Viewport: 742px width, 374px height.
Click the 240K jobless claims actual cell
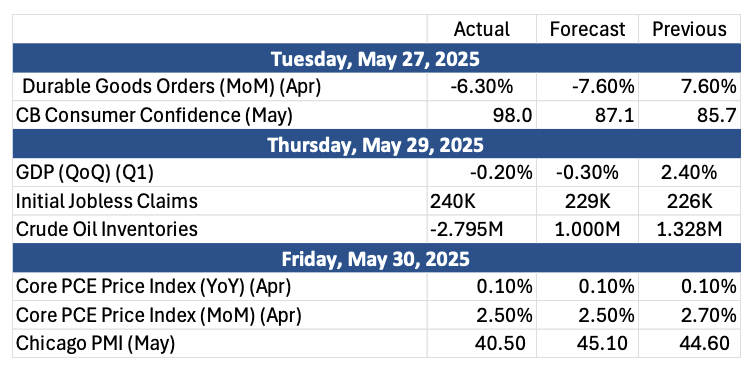[482, 201]
